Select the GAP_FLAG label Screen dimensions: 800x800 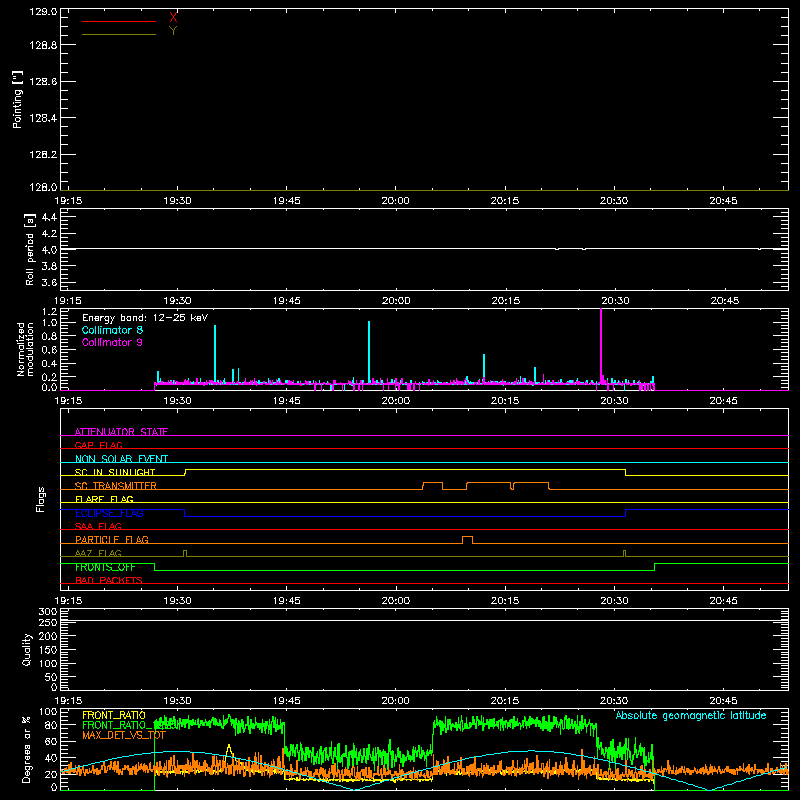98,445
